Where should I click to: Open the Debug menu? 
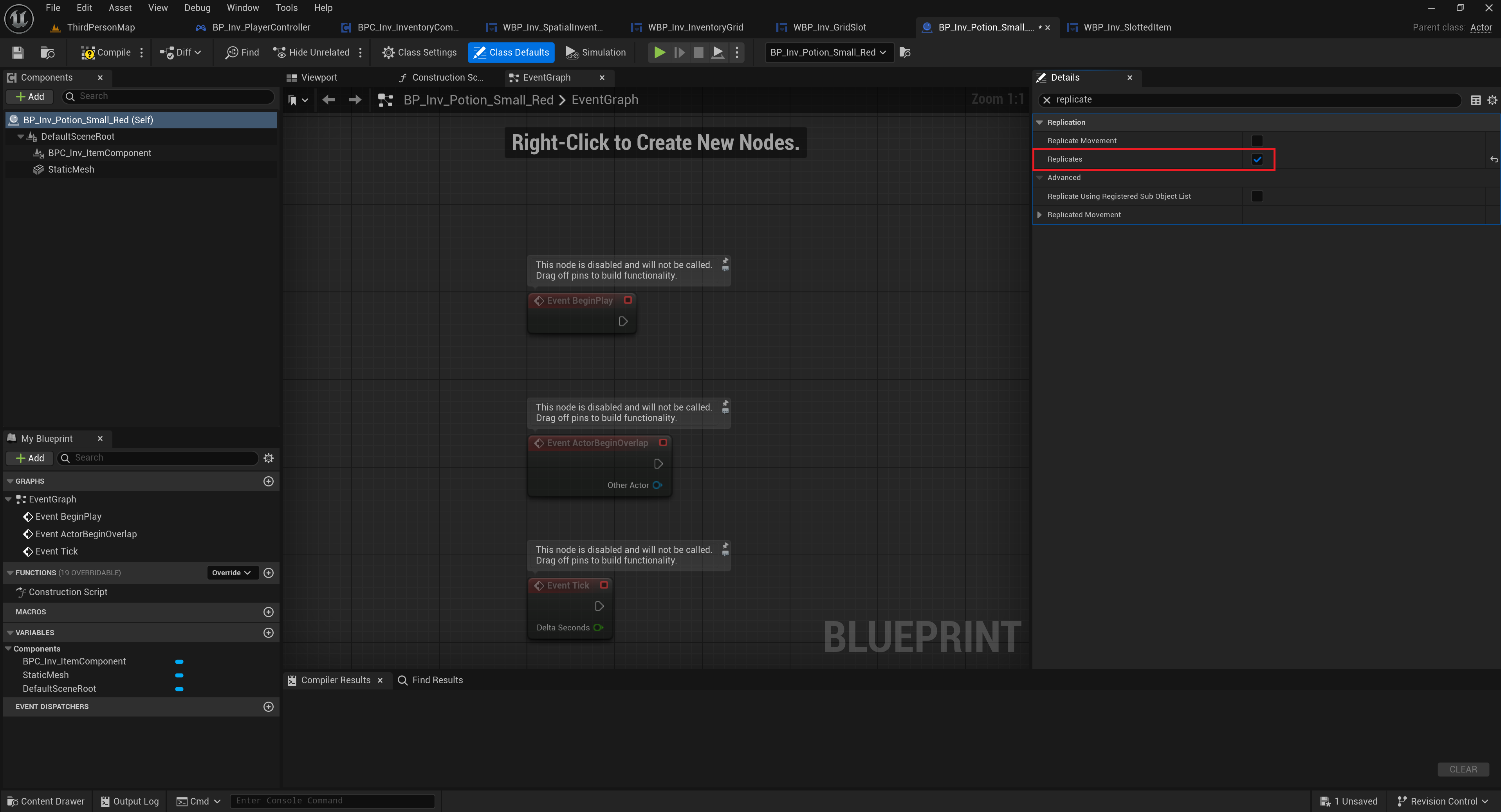[197, 7]
